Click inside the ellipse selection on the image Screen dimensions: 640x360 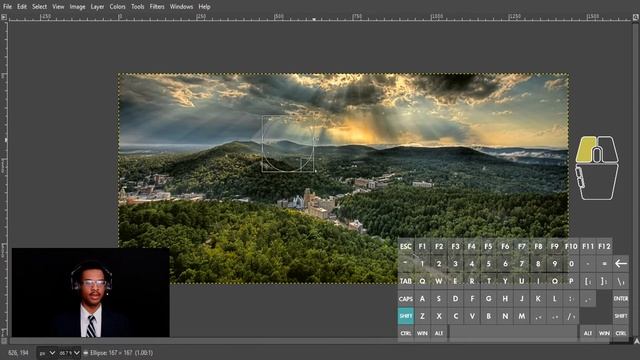(288, 143)
